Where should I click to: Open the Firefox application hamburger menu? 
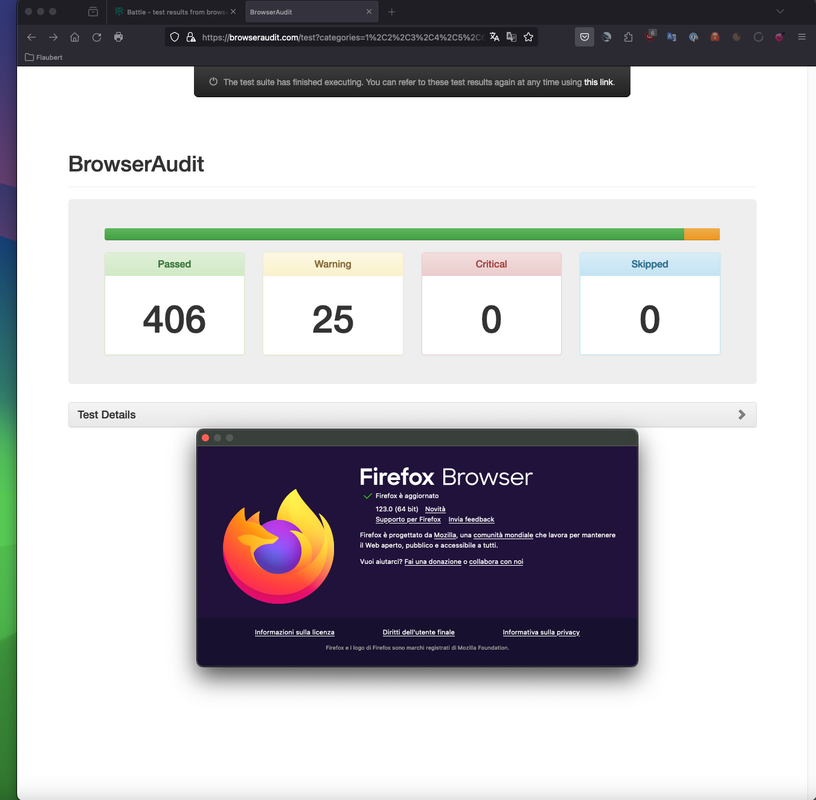coord(802,37)
